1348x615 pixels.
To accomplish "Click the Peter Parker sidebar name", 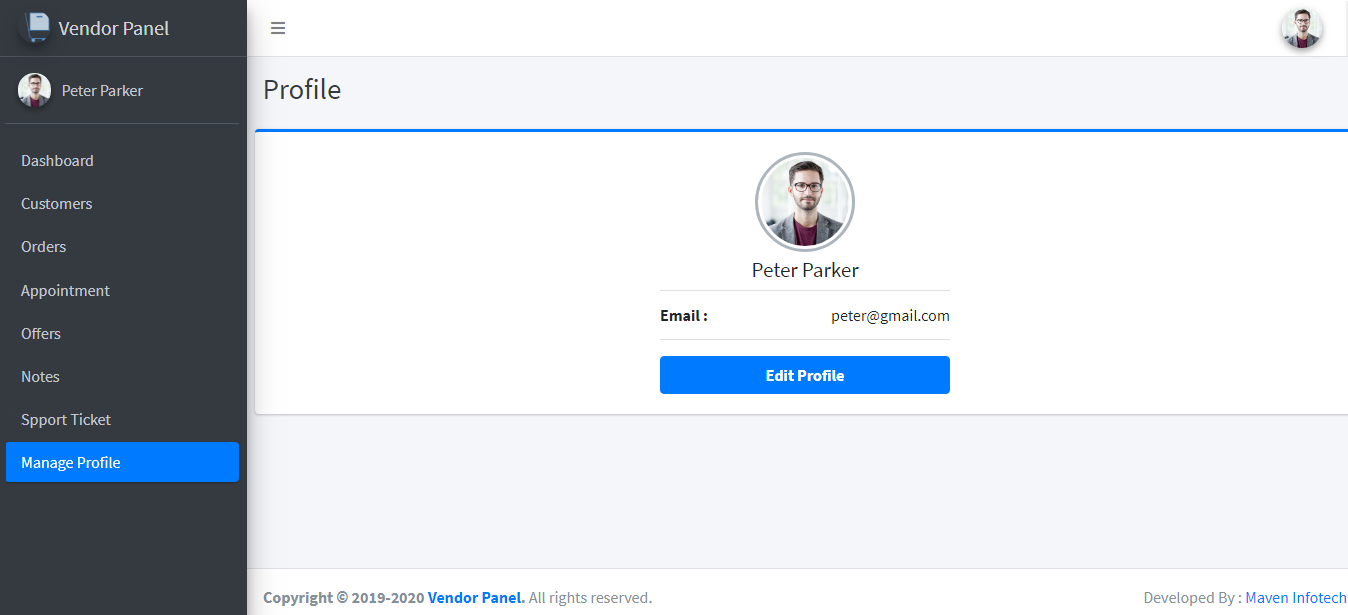I will (102, 91).
